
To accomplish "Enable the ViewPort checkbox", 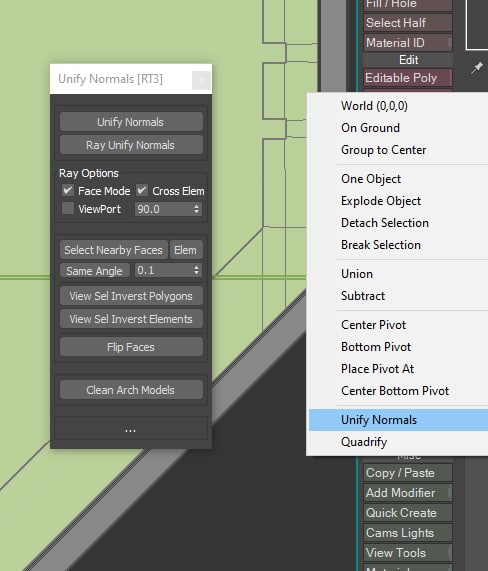I will pyautogui.click(x=68, y=209).
